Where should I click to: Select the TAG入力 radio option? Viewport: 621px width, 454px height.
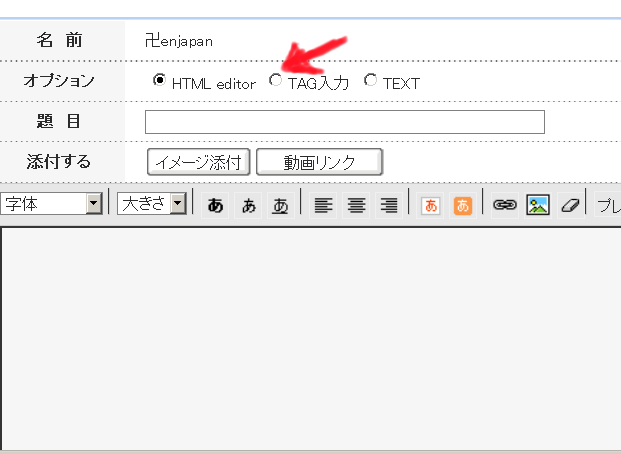276,81
